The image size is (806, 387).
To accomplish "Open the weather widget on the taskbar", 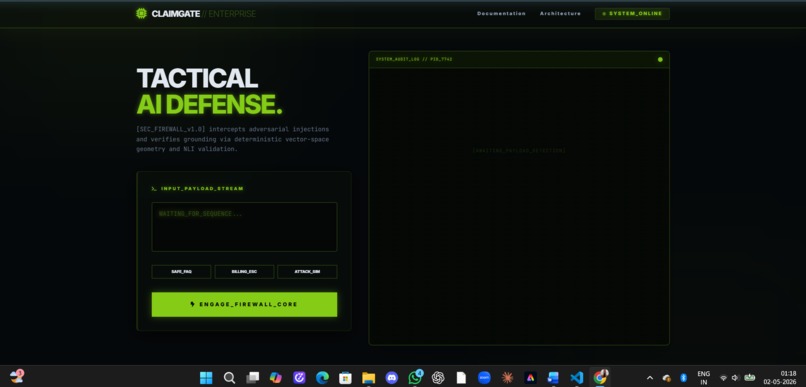I will [16, 377].
